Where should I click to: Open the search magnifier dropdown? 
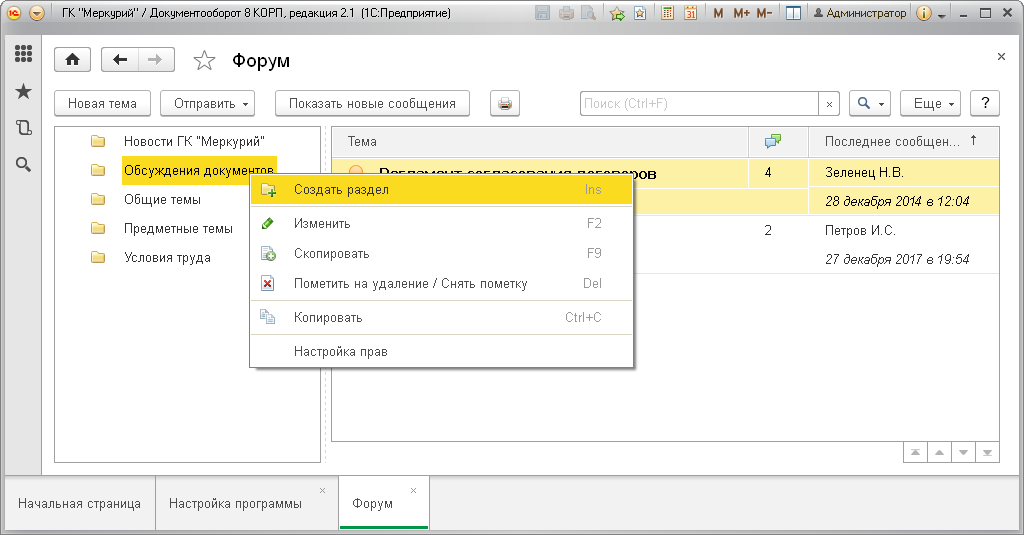(x=870, y=103)
